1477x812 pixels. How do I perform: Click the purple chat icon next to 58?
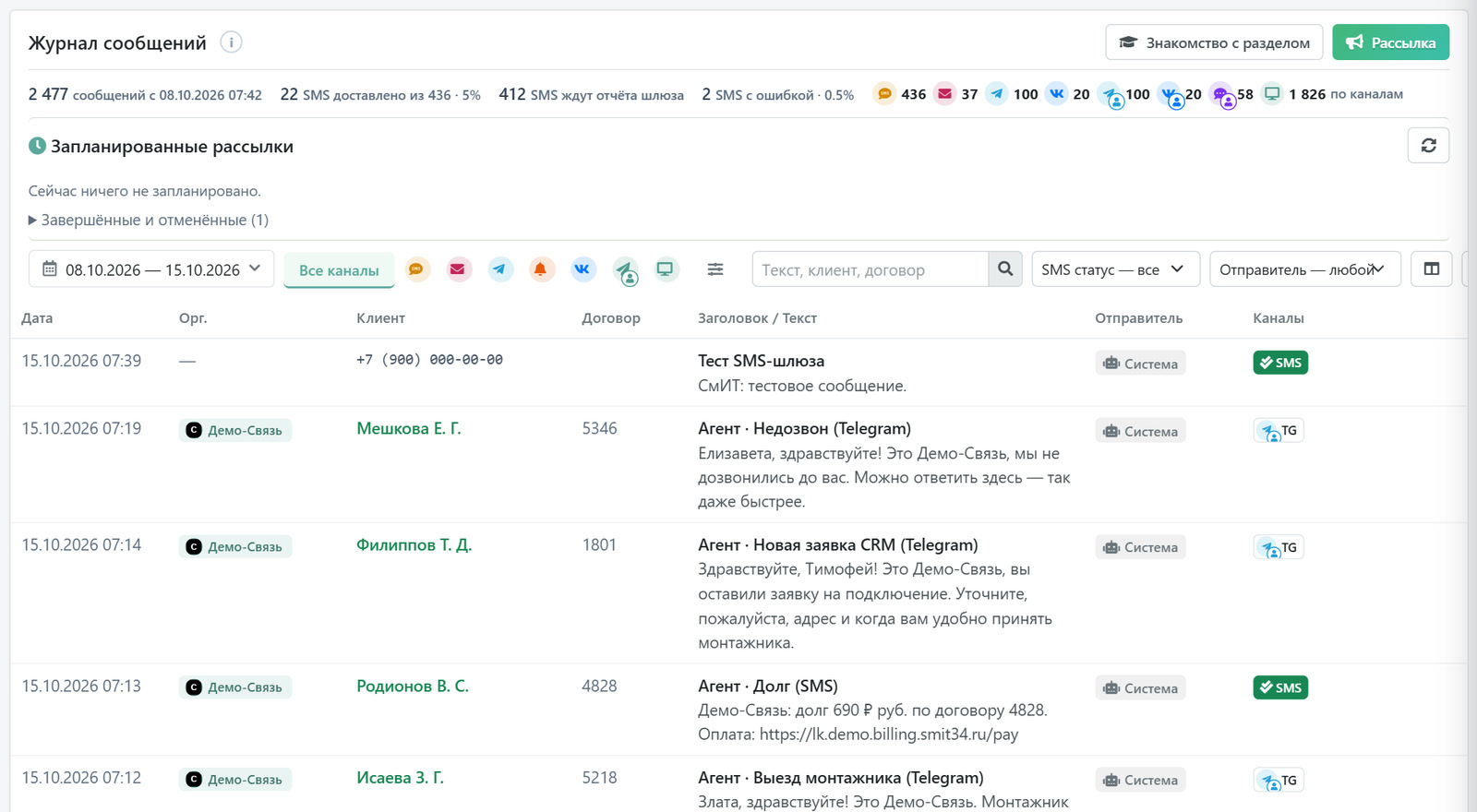tap(1222, 95)
